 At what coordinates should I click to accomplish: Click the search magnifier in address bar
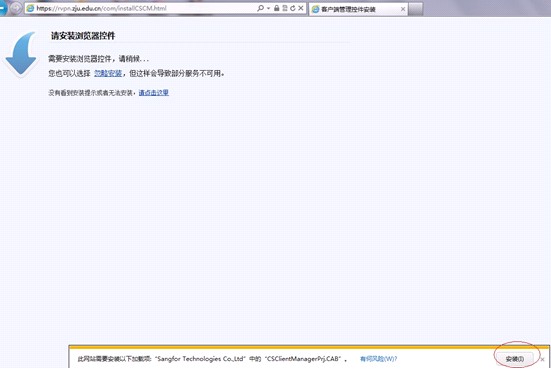[260, 8]
